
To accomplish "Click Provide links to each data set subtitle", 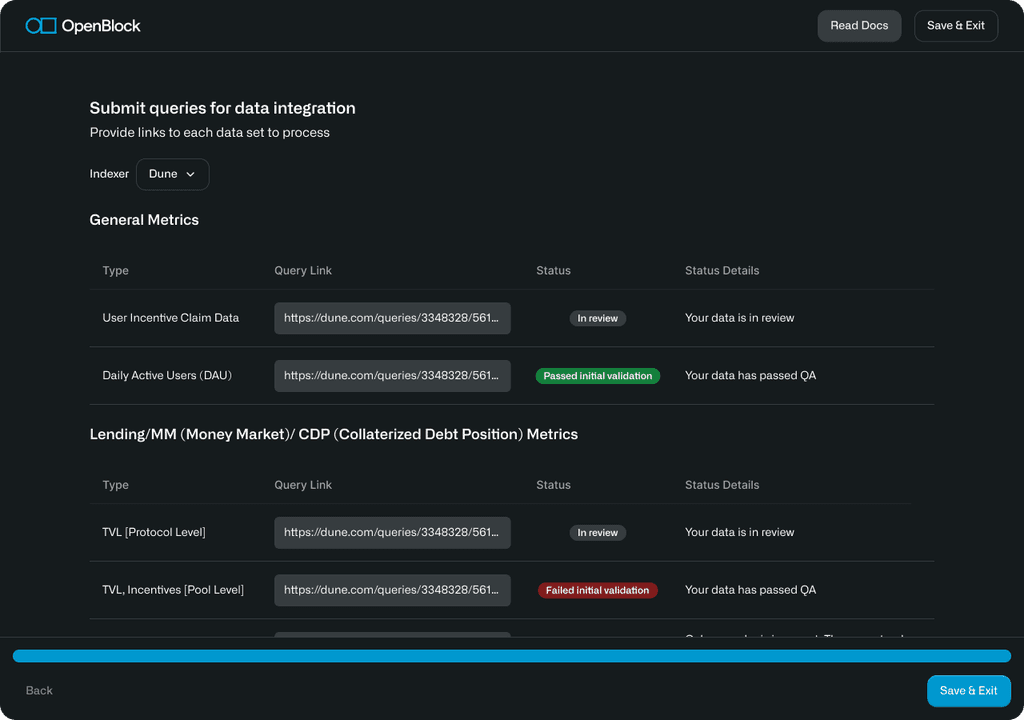I will pyautogui.click(x=210, y=132).
